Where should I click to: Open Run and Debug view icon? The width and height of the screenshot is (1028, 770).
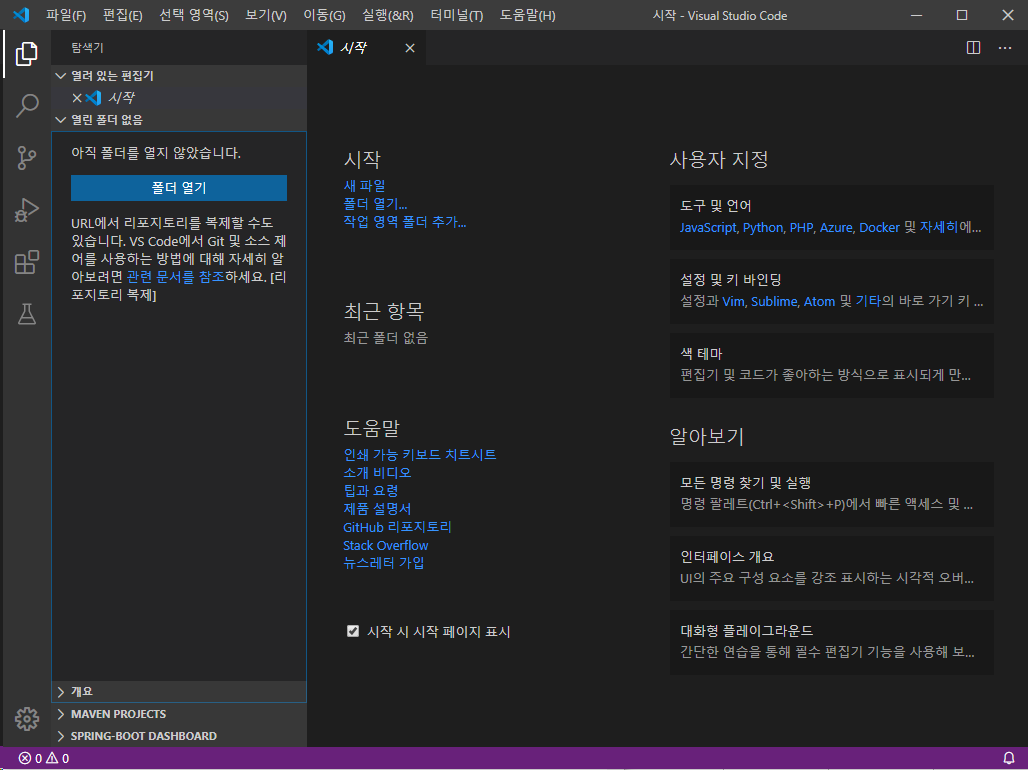tap(26, 211)
